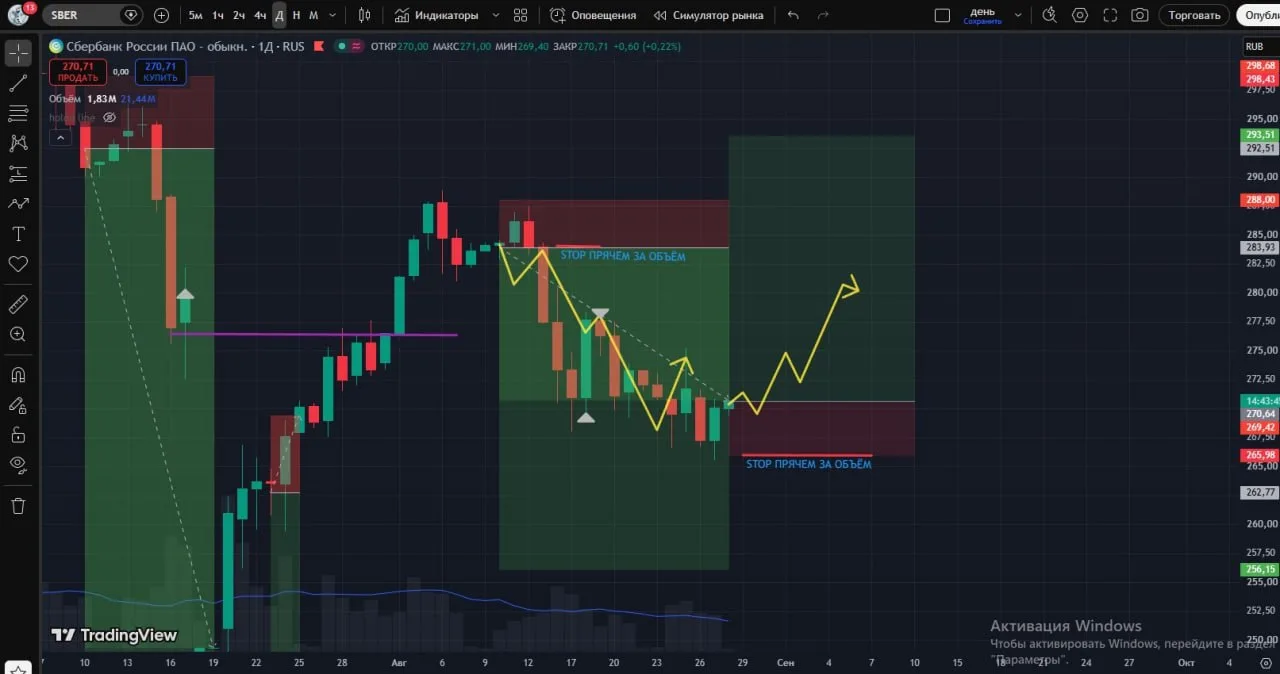
Task: Open the user profile avatar menu
Action: tap(18, 15)
